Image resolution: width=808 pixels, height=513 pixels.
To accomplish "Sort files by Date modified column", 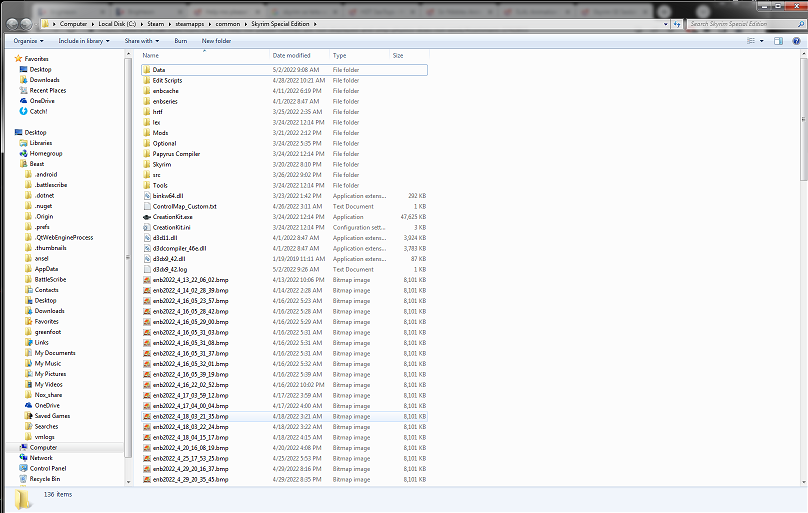I will pyautogui.click(x=299, y=56).
